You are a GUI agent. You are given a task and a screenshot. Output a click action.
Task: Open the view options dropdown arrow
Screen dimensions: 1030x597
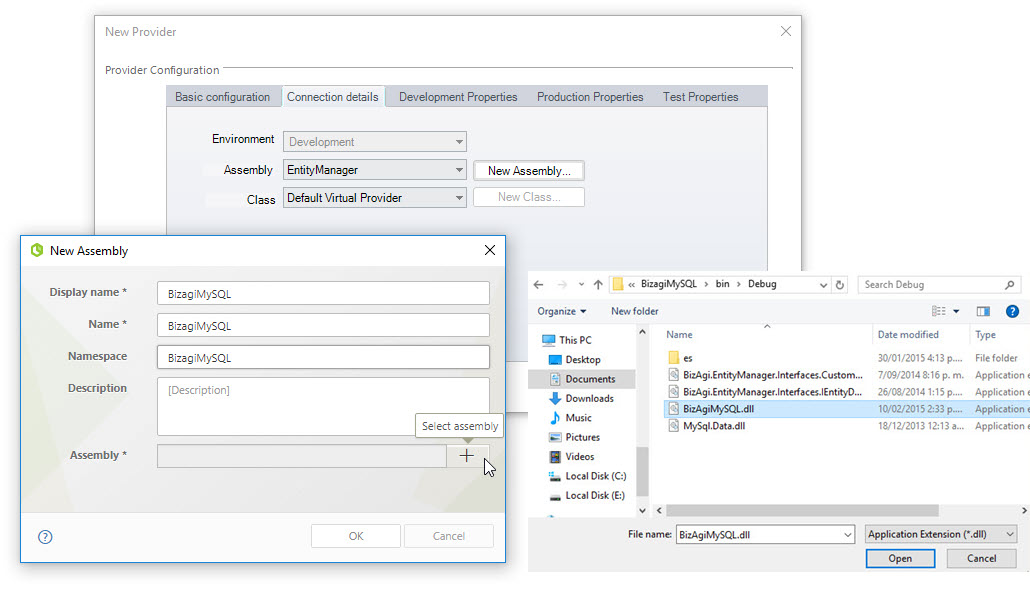point(956,311)
